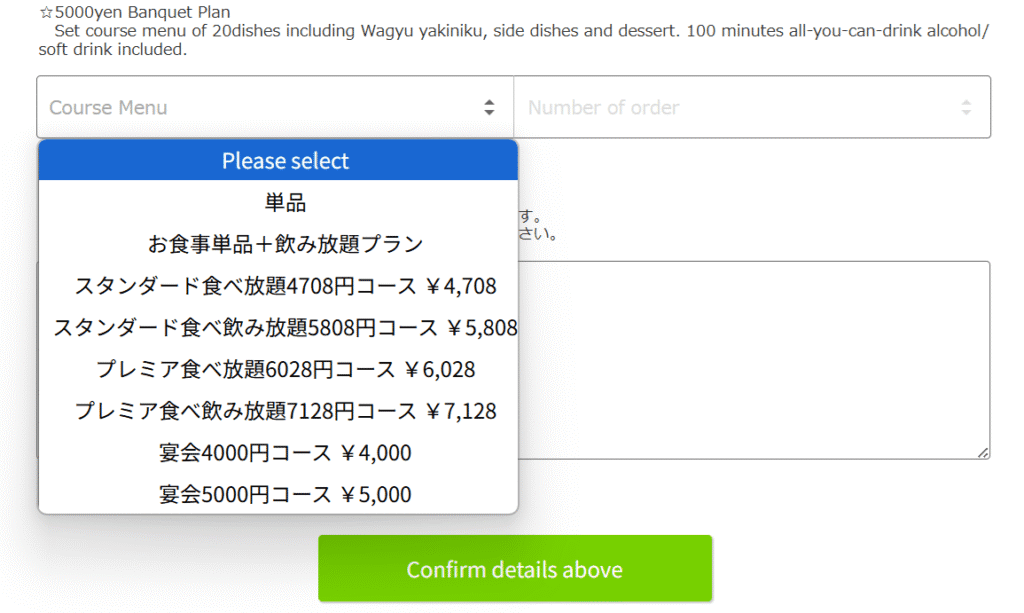Click the Japanese note text beside the dropdown list

point(538,225)
